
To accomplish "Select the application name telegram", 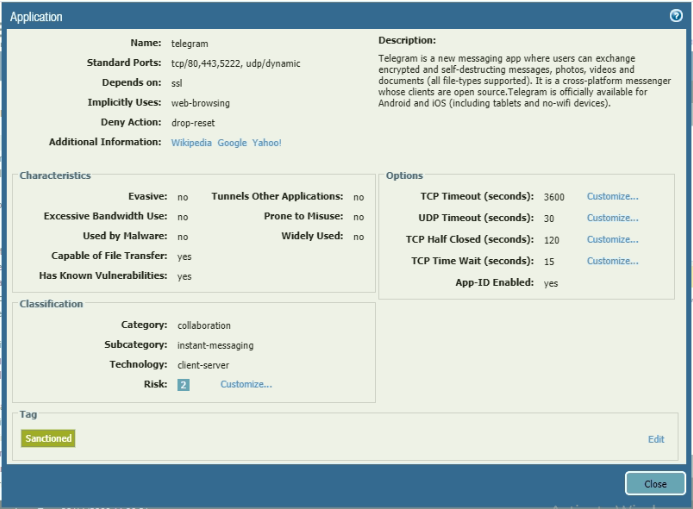I will 190,44.
